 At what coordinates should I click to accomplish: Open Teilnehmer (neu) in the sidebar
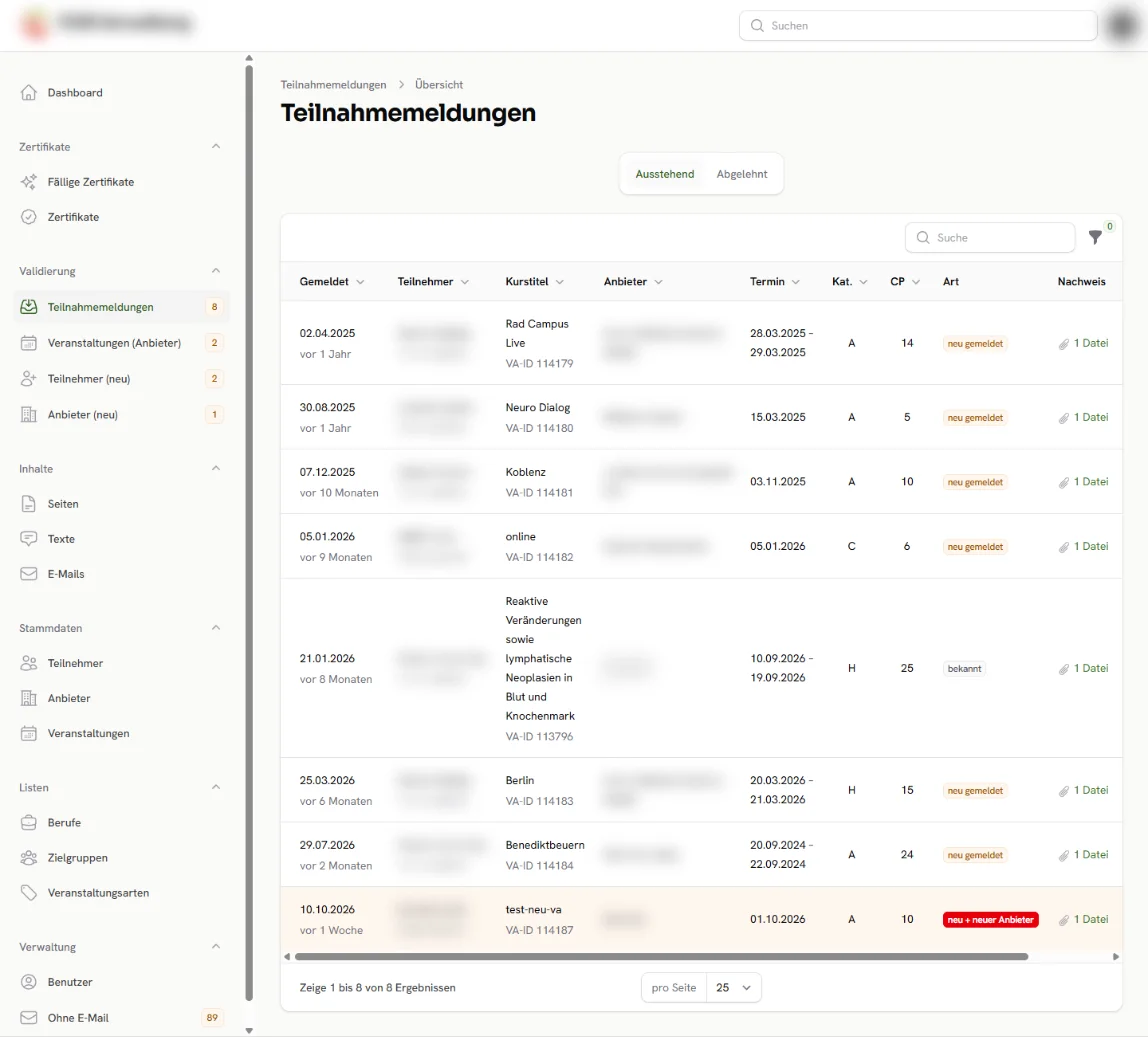coord(122,379)
